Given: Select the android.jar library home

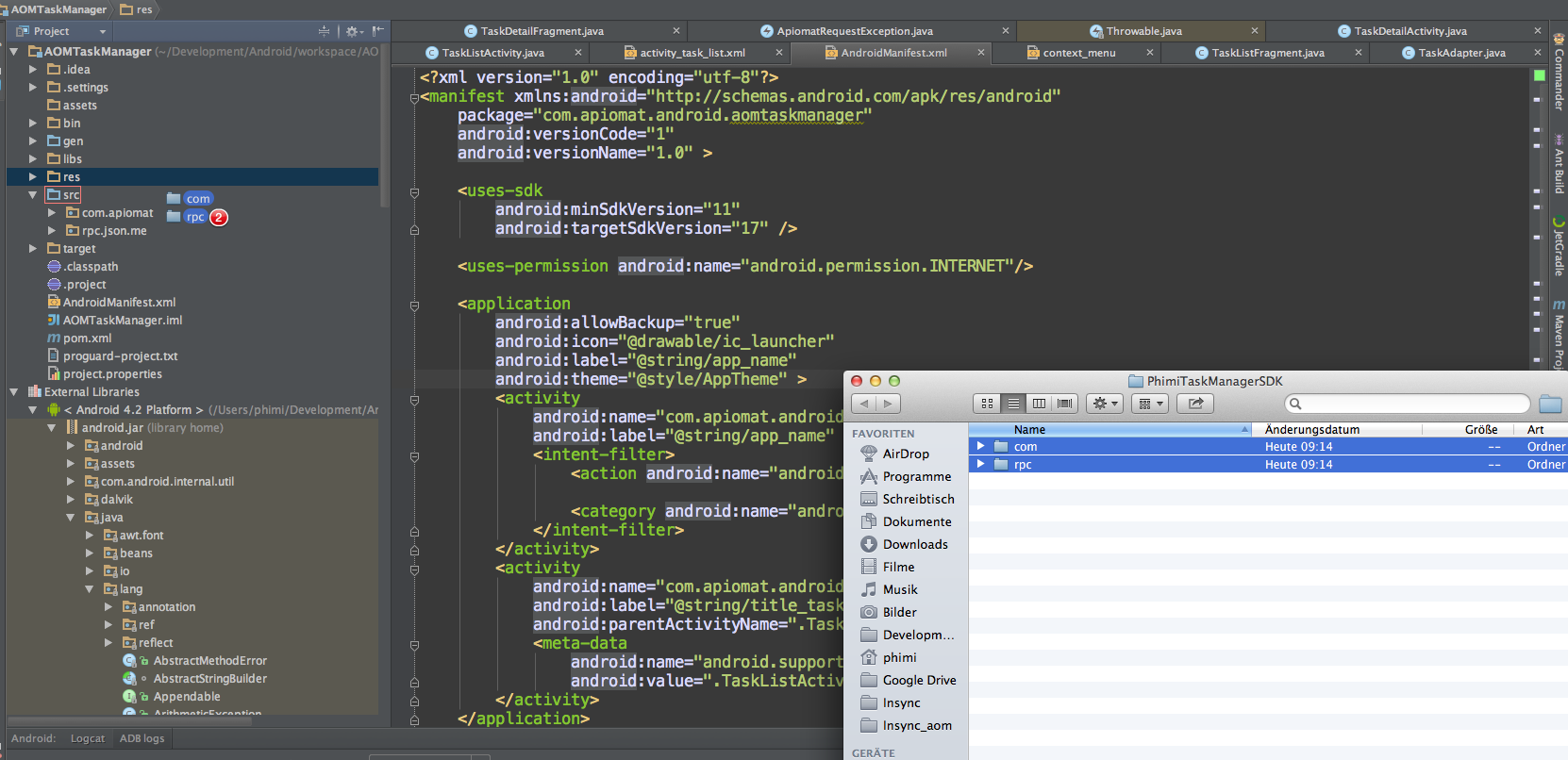Looking at the screenshot, I should click(144, 428).
